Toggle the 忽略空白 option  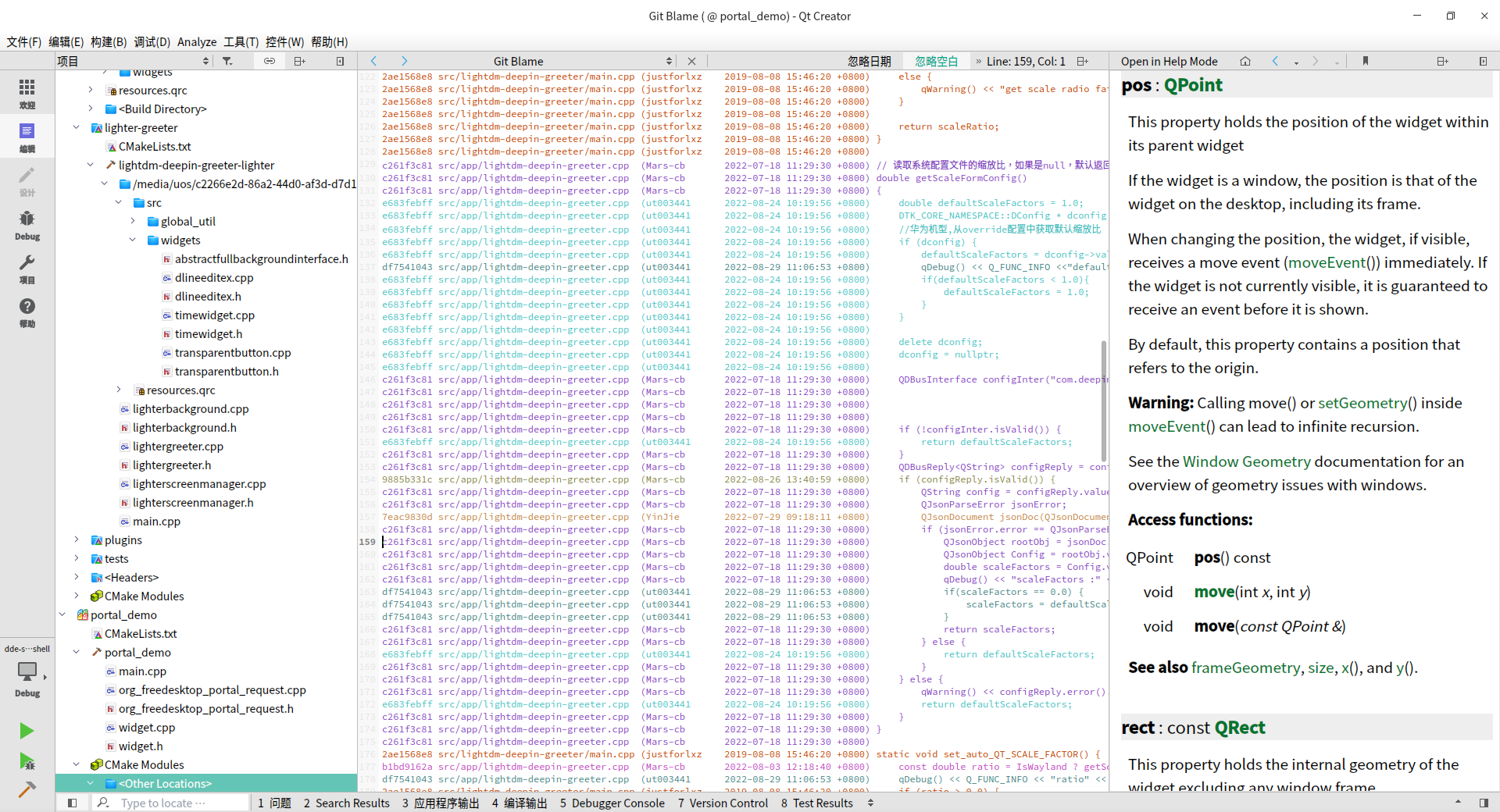[936, 61]
